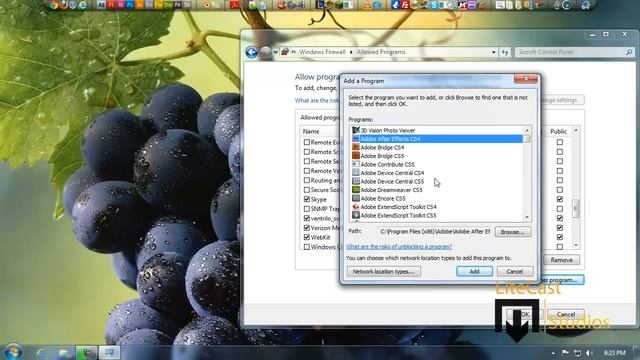Click the search magnifier in Control Panel
Viewport: 640px width, 360px height.
[629, 52]
